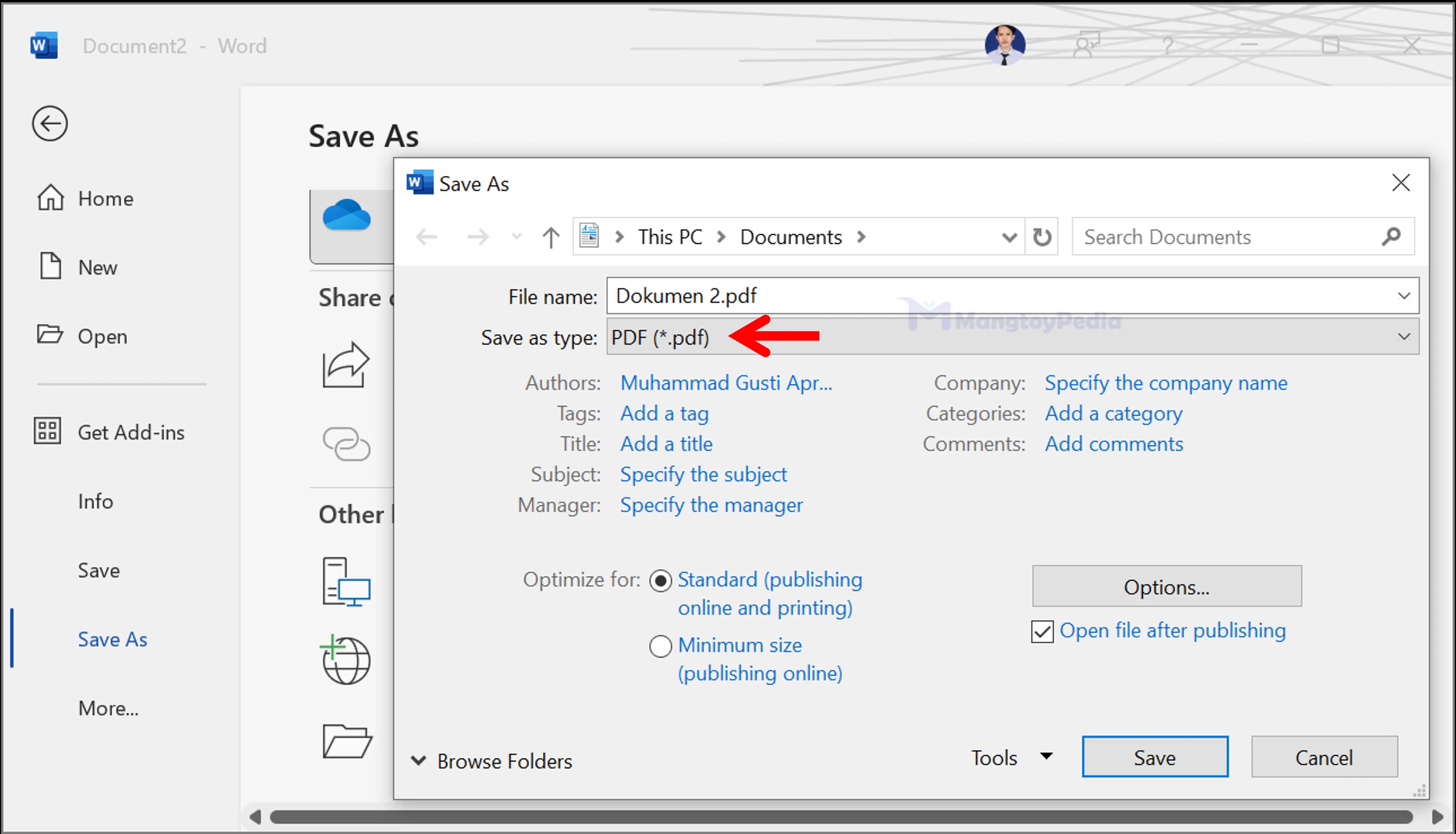Open address bar previous locations dropdown

click(1009, 237)
